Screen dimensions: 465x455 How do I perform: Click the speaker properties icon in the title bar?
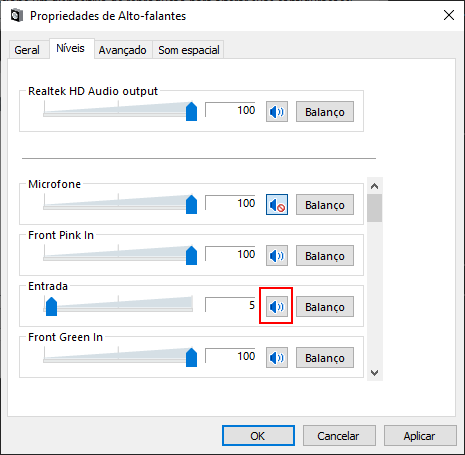pyautogui.click(x=16, y=15)
